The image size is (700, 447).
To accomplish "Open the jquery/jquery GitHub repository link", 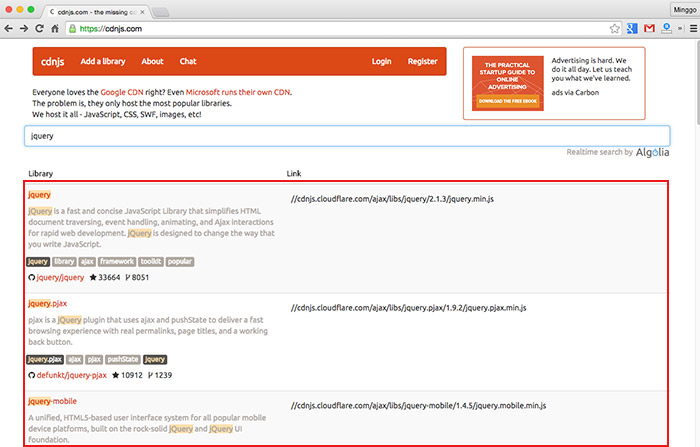I will pos(60,277).
